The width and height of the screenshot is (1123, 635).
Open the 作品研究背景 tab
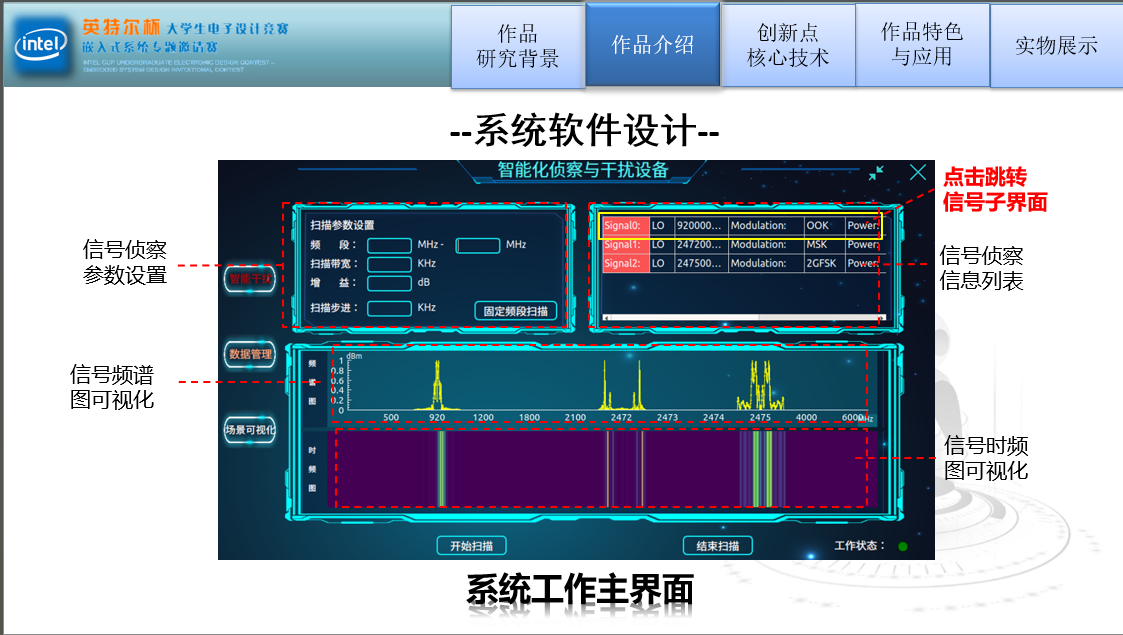pos(518,47)
